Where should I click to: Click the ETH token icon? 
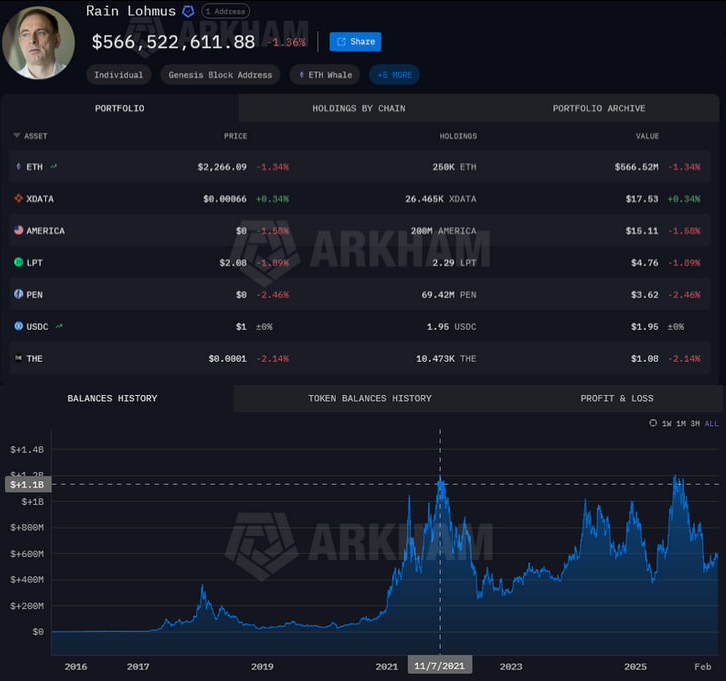pyautogui.click(x=19, y=166)
